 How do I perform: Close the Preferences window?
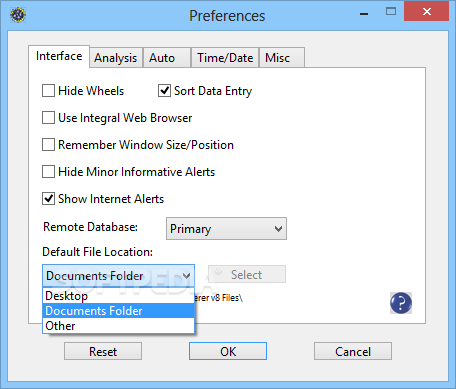(426, 12)
